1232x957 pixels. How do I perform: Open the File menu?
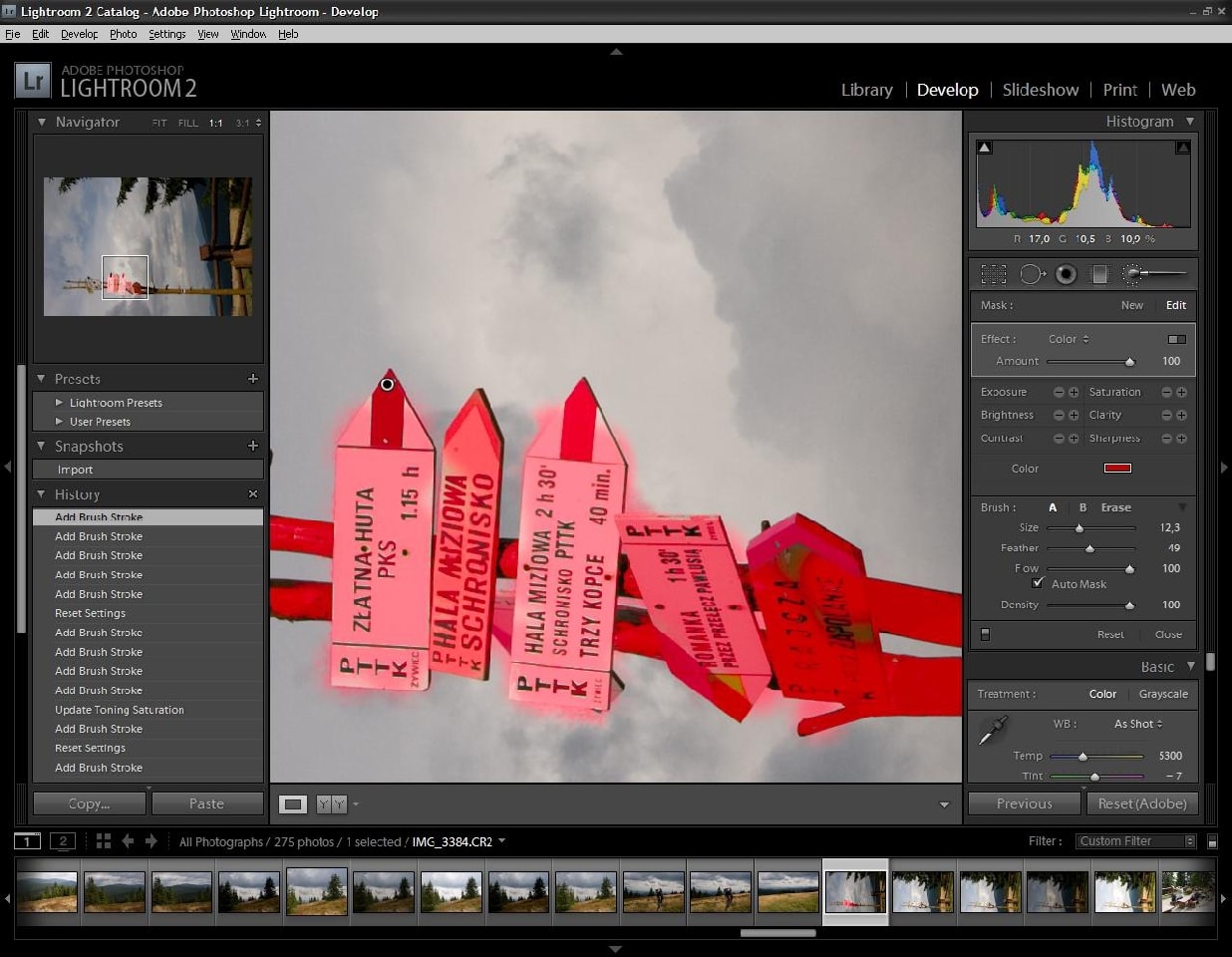(13, 34)
